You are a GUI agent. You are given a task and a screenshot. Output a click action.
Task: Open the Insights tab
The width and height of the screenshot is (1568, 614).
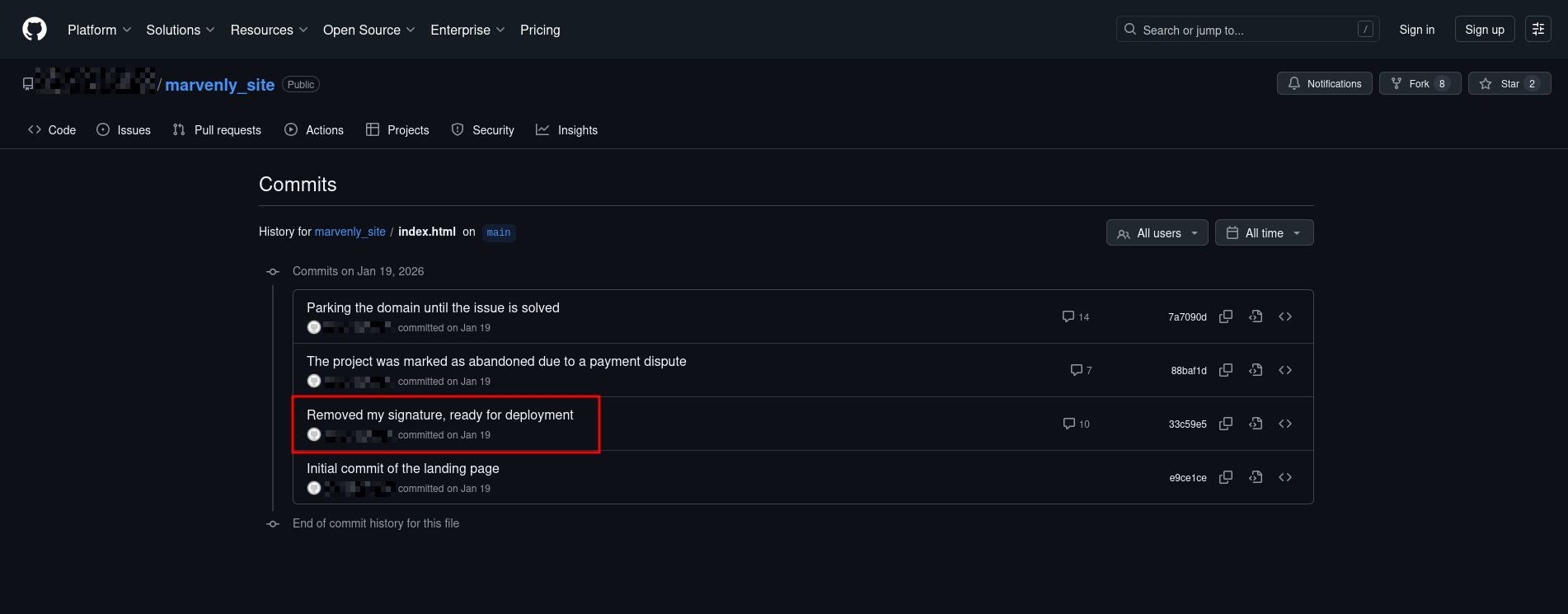click(x=566, y=130)
